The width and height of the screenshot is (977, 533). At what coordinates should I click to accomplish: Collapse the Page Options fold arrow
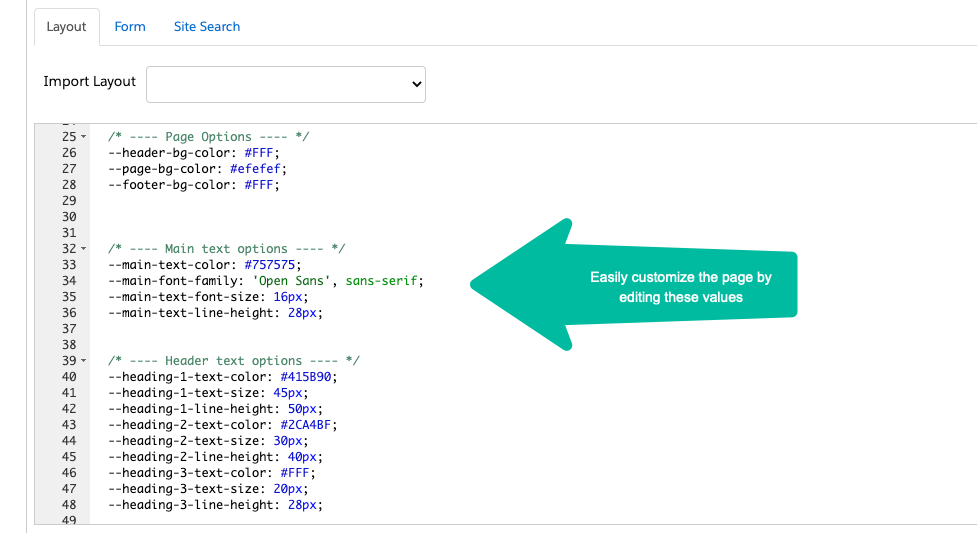point(83,137)
